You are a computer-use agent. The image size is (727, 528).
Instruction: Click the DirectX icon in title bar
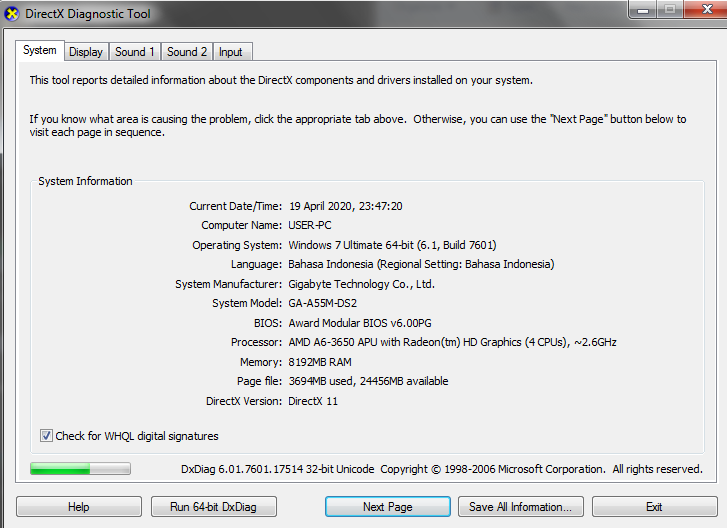tap(12, 14)
